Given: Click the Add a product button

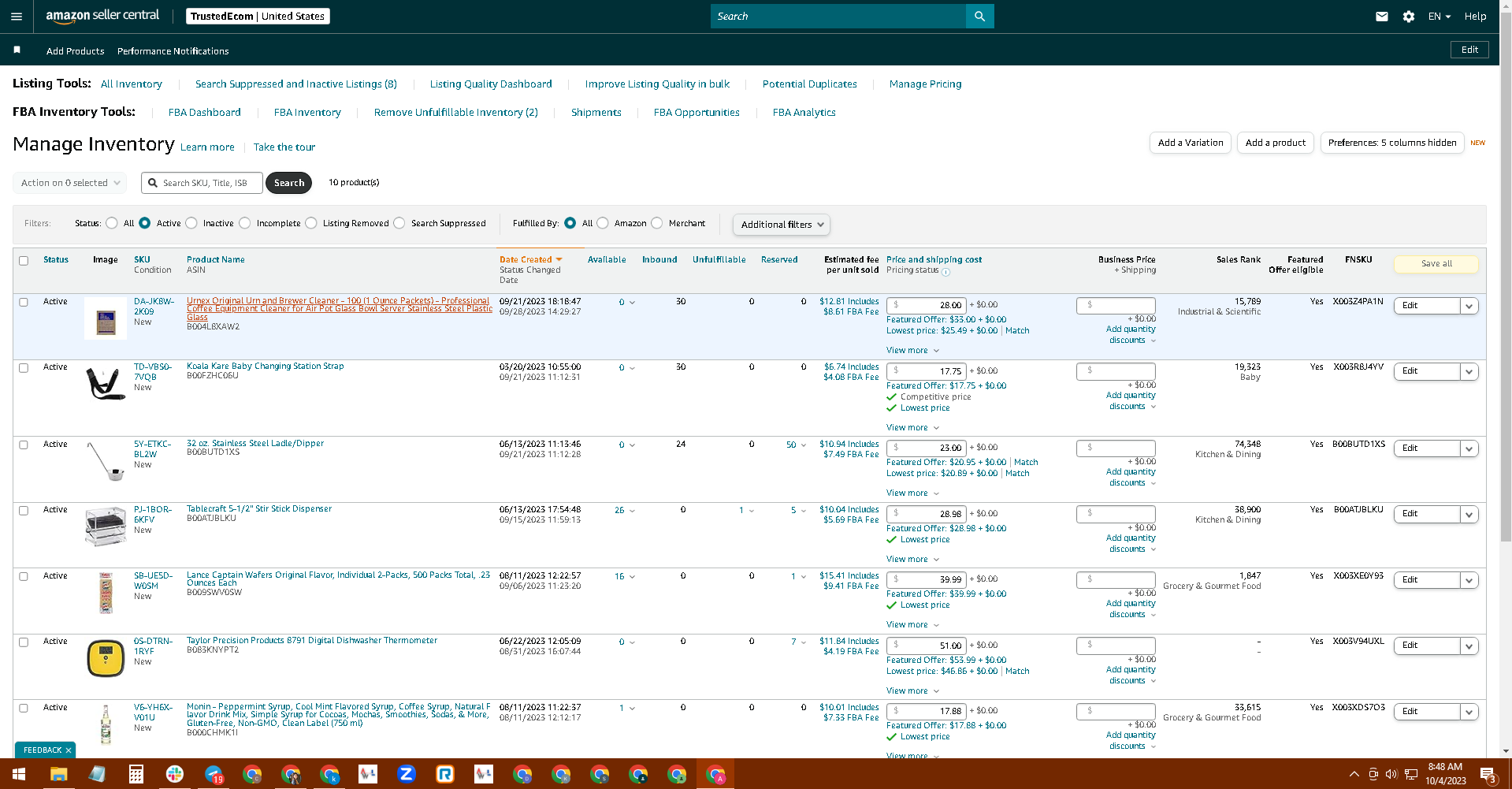Looking at the screenshot, I should click(x=1276, y=143).
